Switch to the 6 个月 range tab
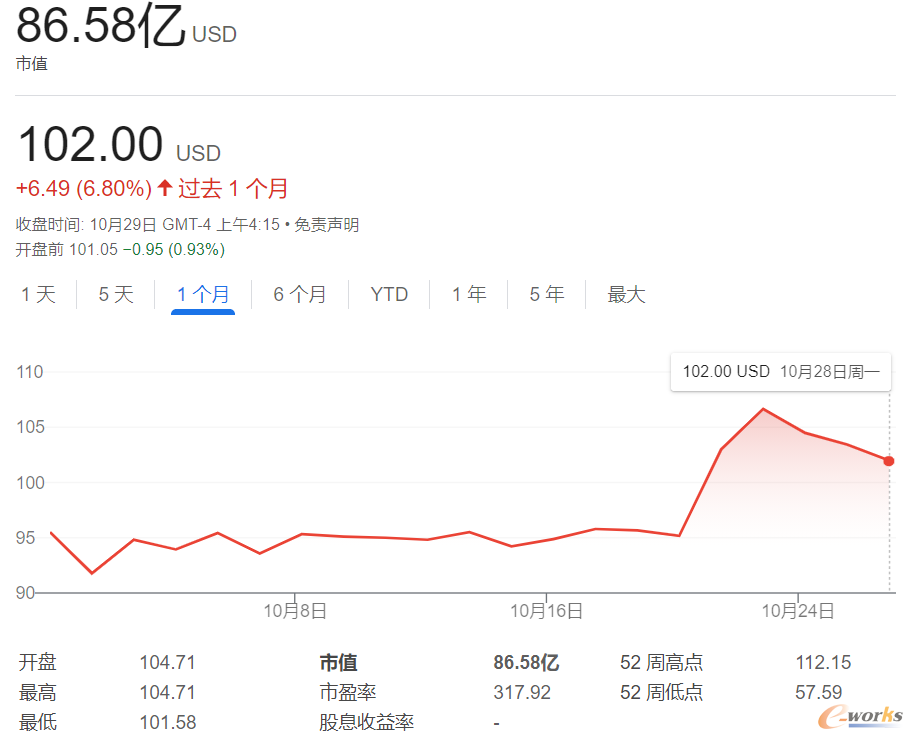 pos(300,295)
